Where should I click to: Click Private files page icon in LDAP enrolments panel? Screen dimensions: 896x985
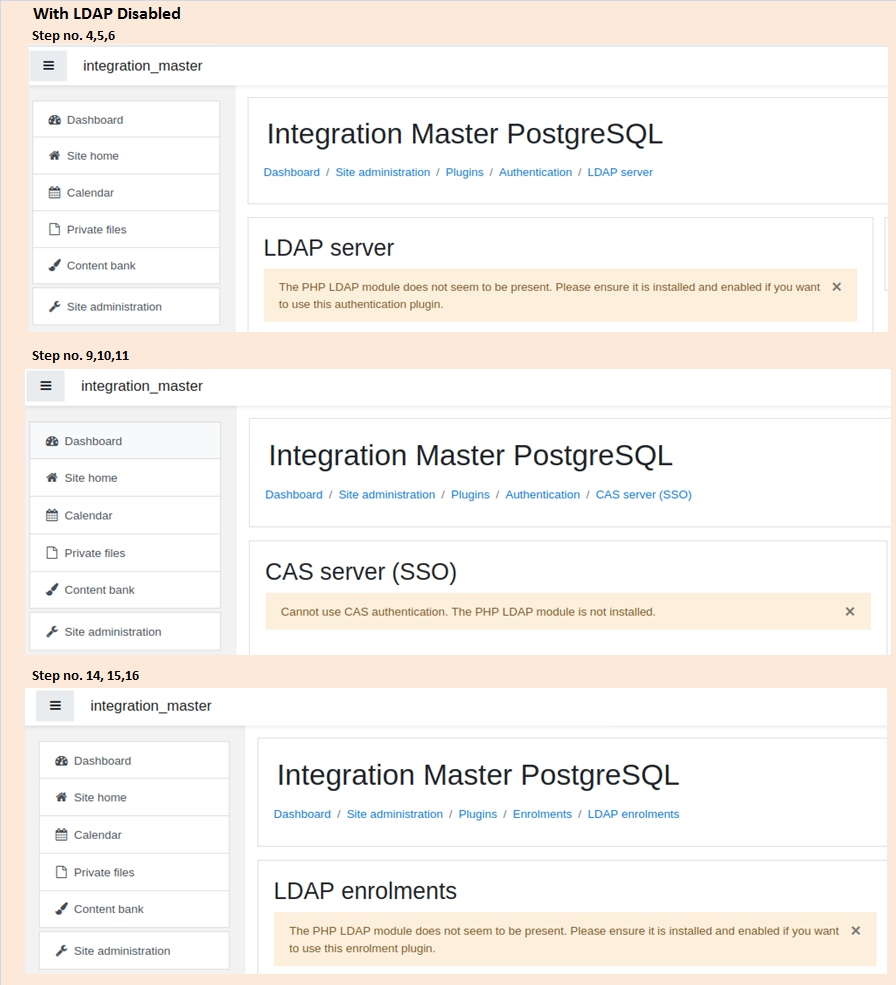tap(62, 872)
